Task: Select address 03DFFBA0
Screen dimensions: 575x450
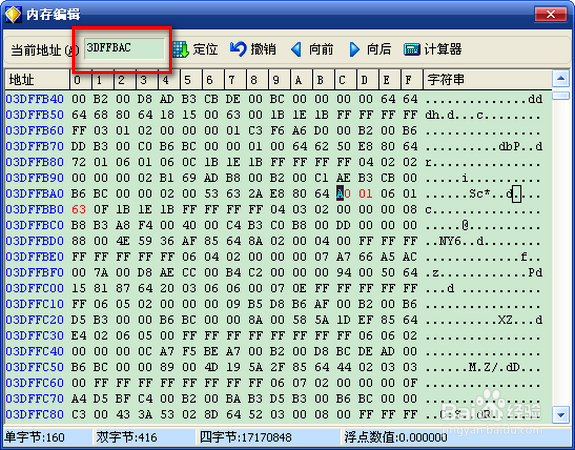Action: (x=34, y=194)
